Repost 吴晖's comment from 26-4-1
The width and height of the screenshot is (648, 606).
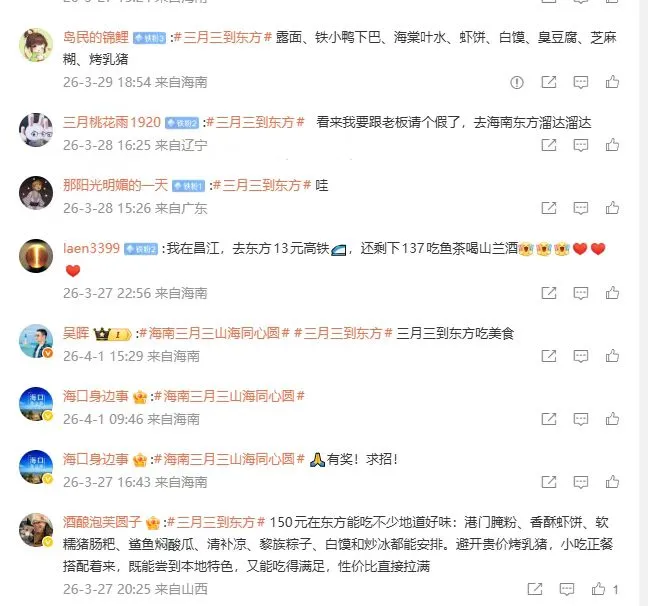[x=548, y=356]
